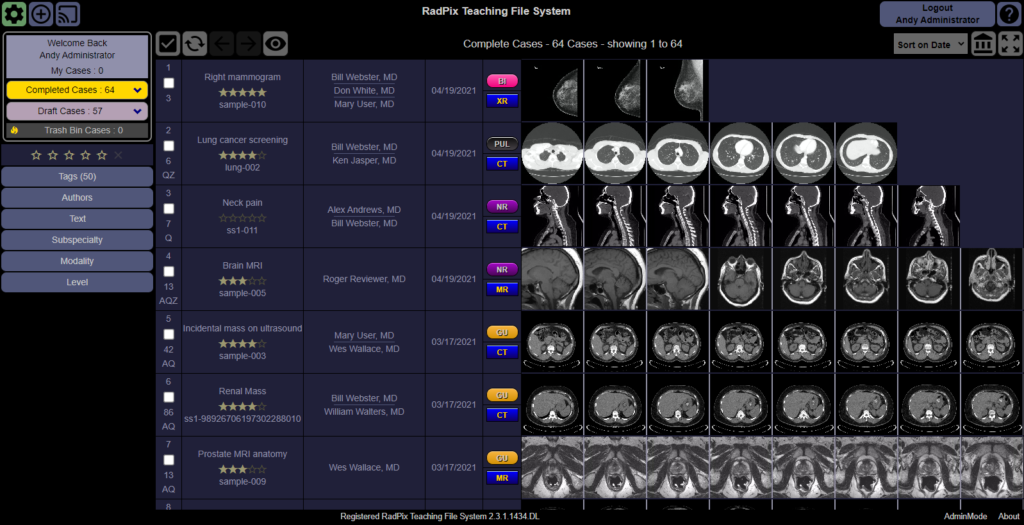Expand the Level filter
Viewport: 1024px width, 525px height.
pos(77,282)
